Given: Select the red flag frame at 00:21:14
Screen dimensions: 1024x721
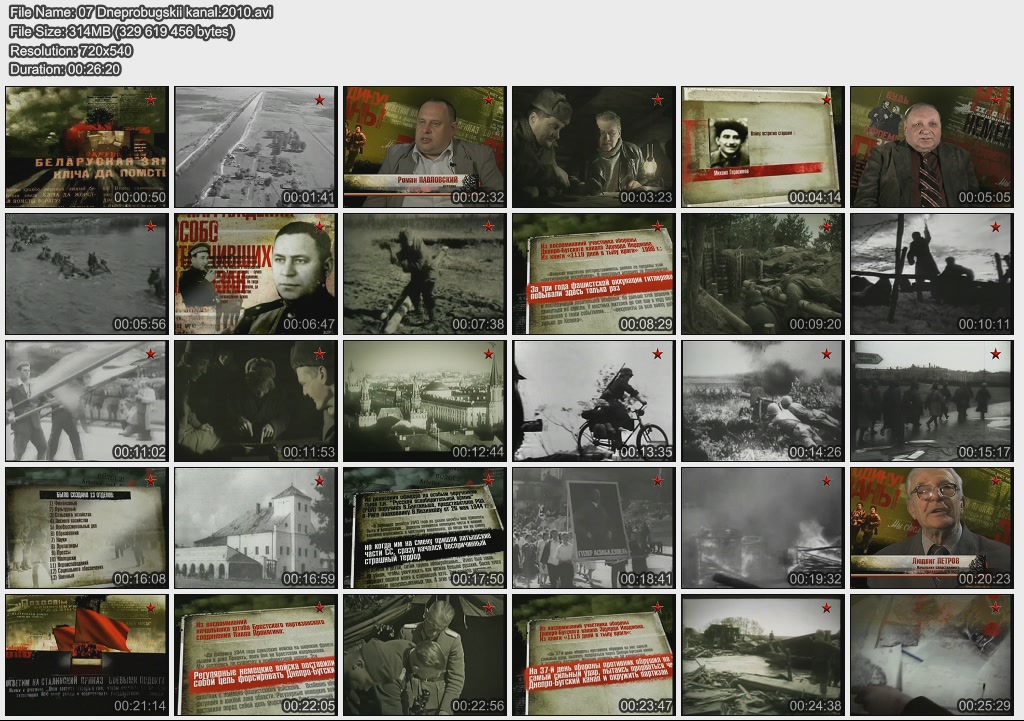Looking at the screenshot, I should (x=86, y=654).
